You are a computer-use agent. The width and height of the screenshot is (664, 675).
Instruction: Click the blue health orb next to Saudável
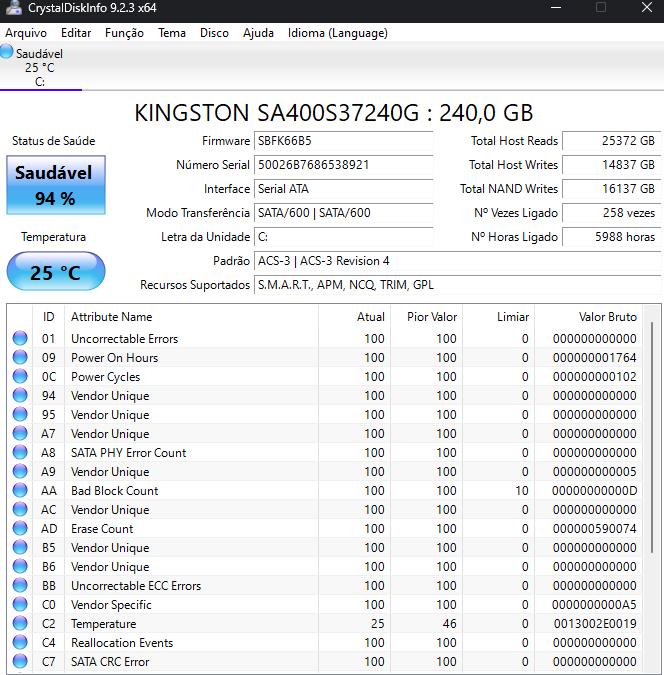click(6, 52)
